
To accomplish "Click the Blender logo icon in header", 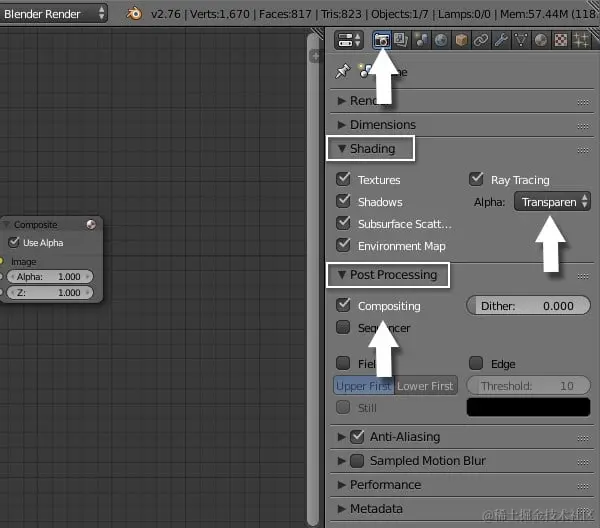I will coord(134,14).
